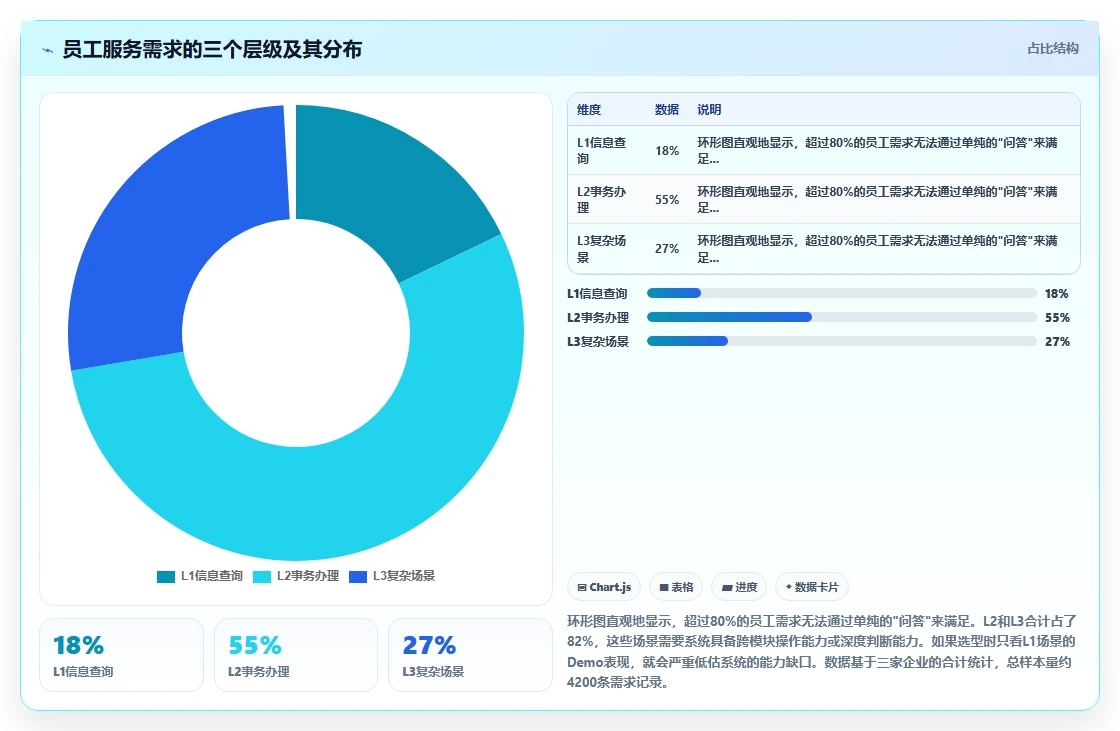Click the 数据 column header
Screen dimensions: 1120x731
click(x=666, y=109)
